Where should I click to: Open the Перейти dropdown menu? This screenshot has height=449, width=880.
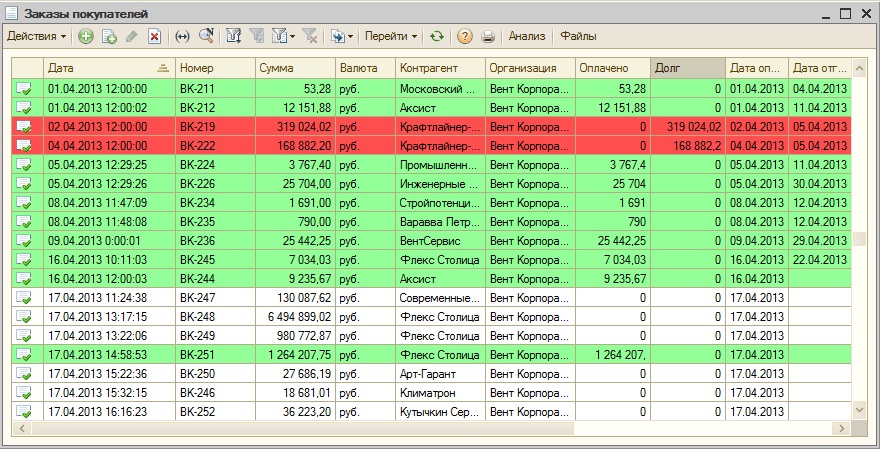coord(391,37)
